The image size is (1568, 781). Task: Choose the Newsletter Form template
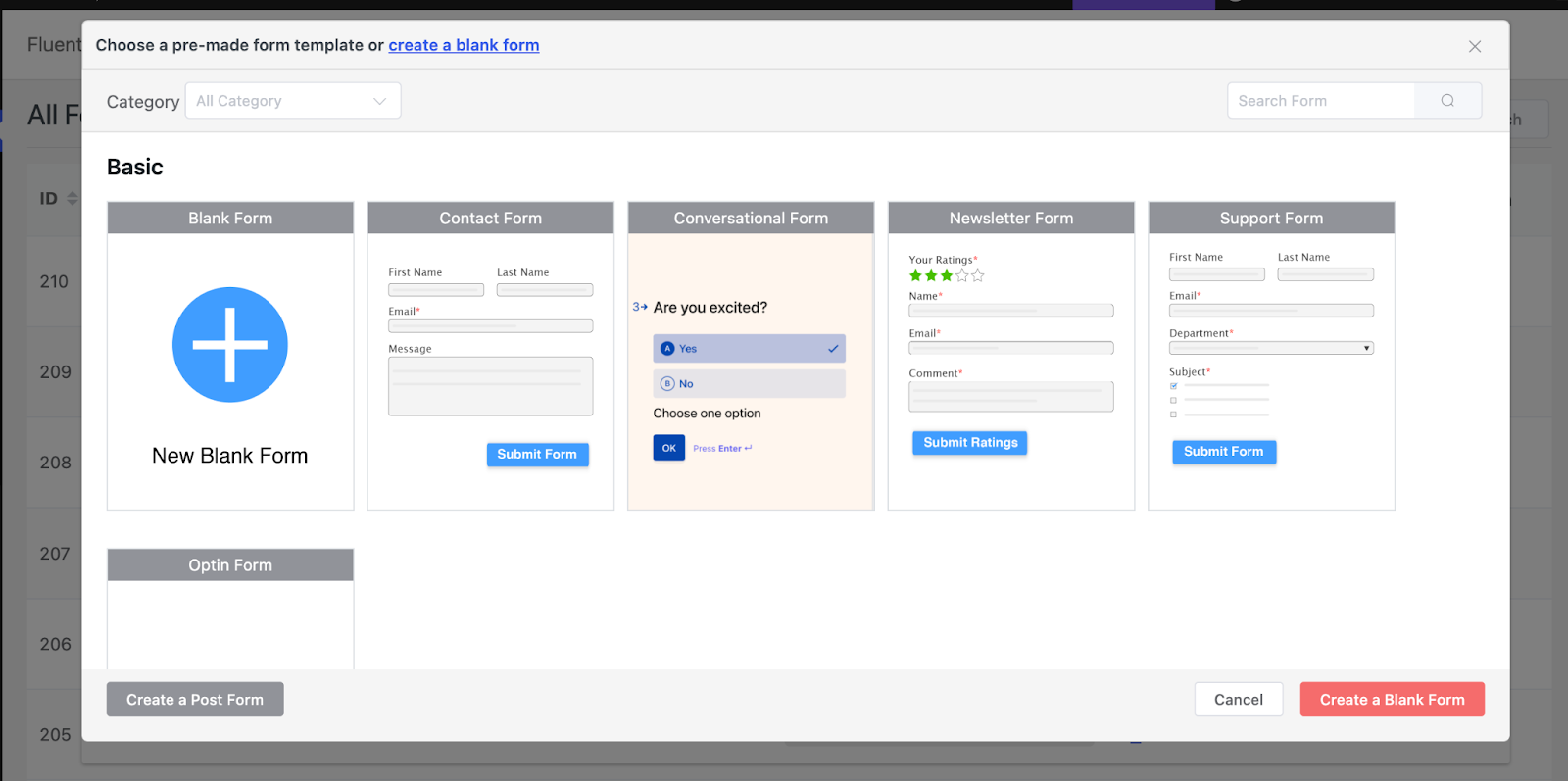pyautogui.click(x=1011, y=356)
